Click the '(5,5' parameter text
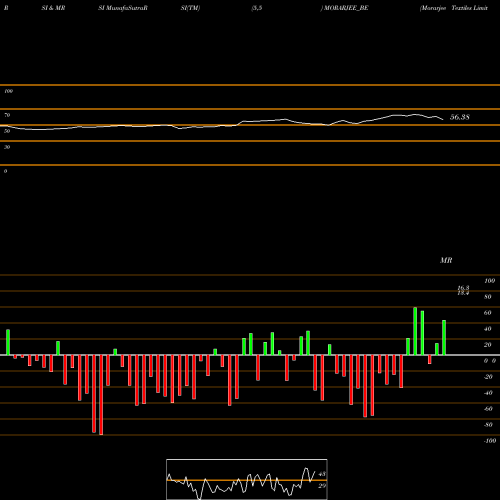The width and height of the screenshot is (500, 500). [x=257, y=8]
